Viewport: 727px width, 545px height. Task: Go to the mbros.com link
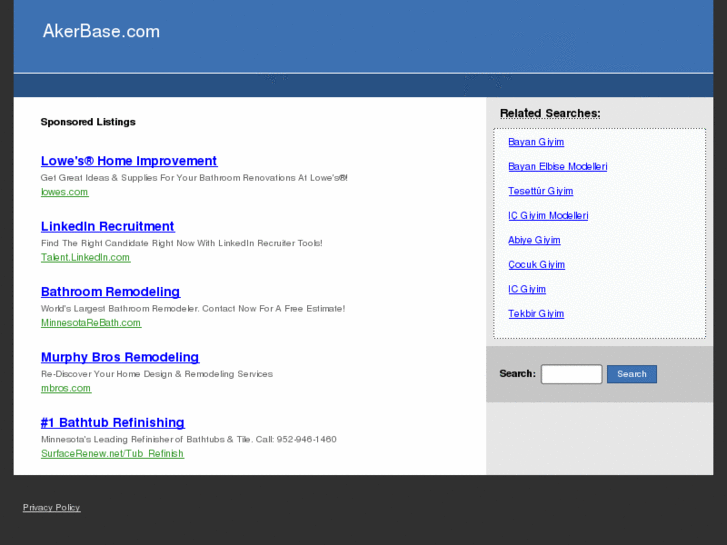coord(66,388)
